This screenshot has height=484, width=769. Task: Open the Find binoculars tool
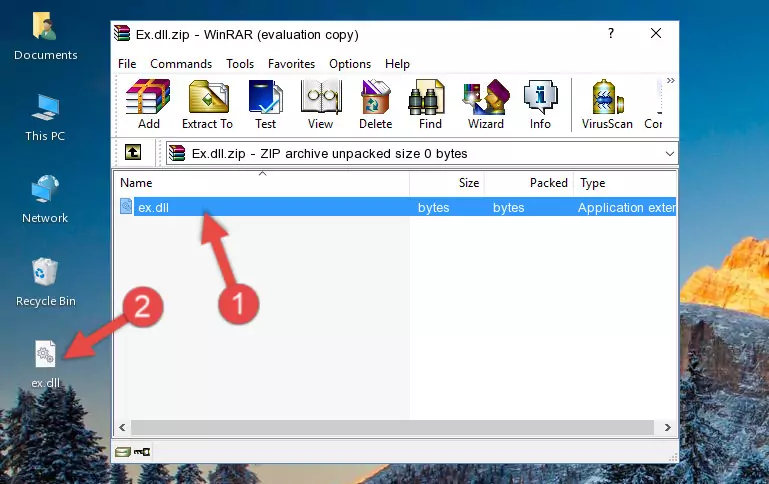pyautogui.click(x=430, y=104)
